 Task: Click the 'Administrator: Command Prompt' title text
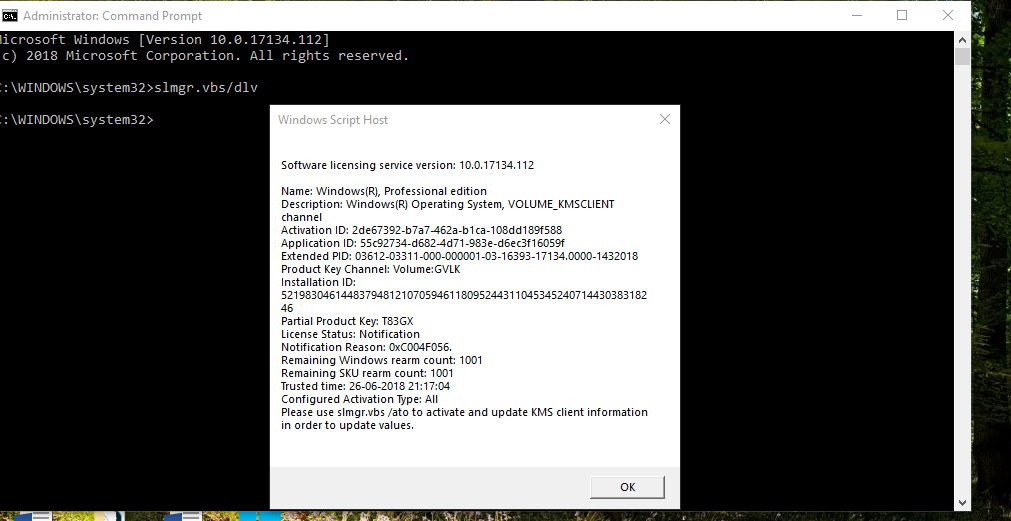pos(112,15)
